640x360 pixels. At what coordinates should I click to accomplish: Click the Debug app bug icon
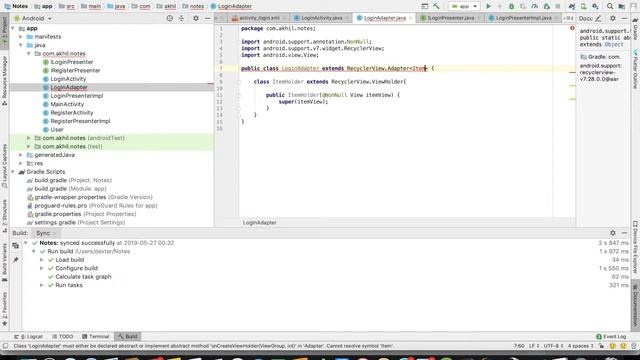tap(511, 6)
